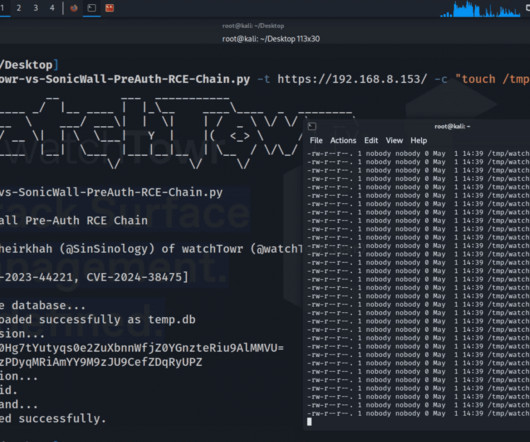
Task: Click the 'sion...' output line
Action: point(22,334)
